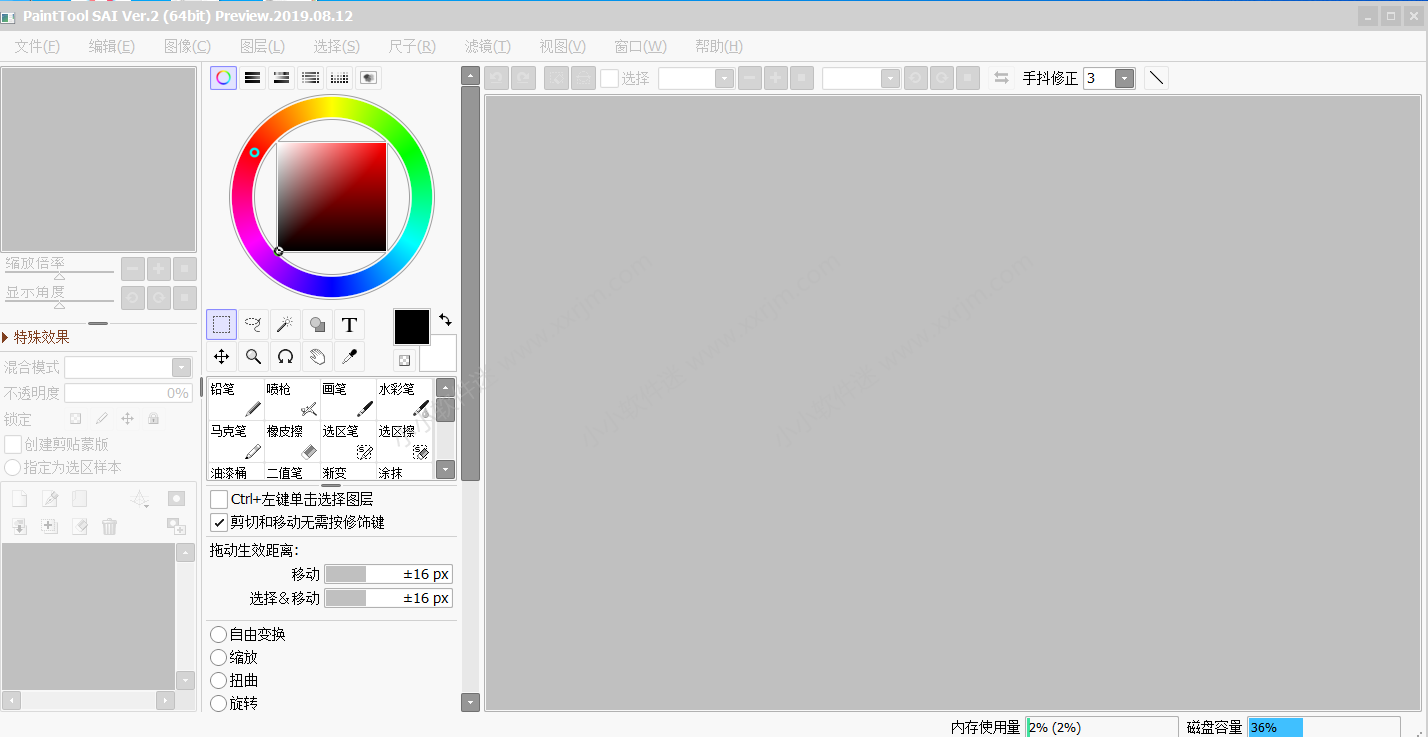The width and height of the screenshot is (1428, 737).
Task: Show the color swatches panel
Action: [x=340, y=77]
